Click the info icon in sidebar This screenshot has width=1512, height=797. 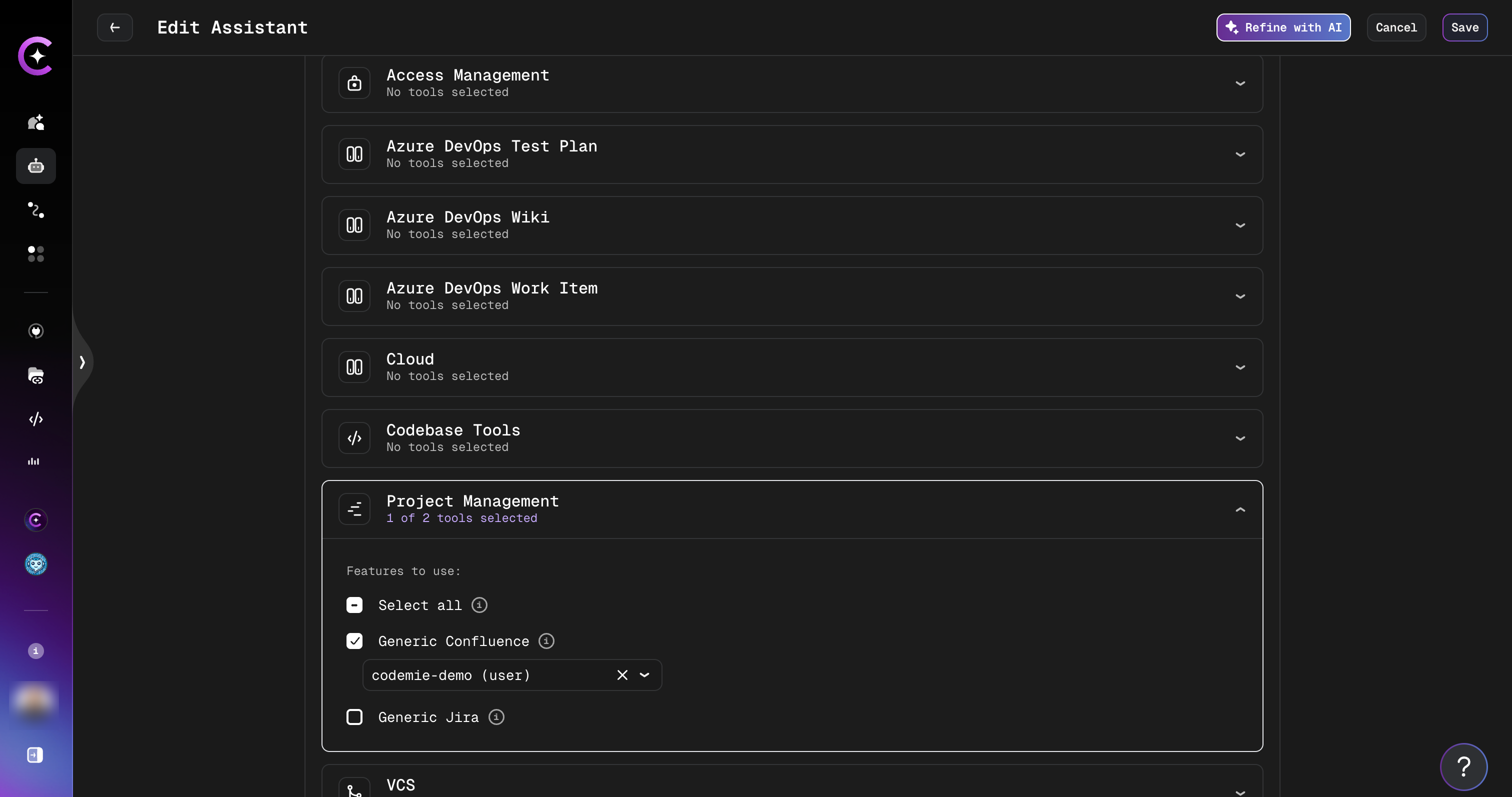[35, 651]
